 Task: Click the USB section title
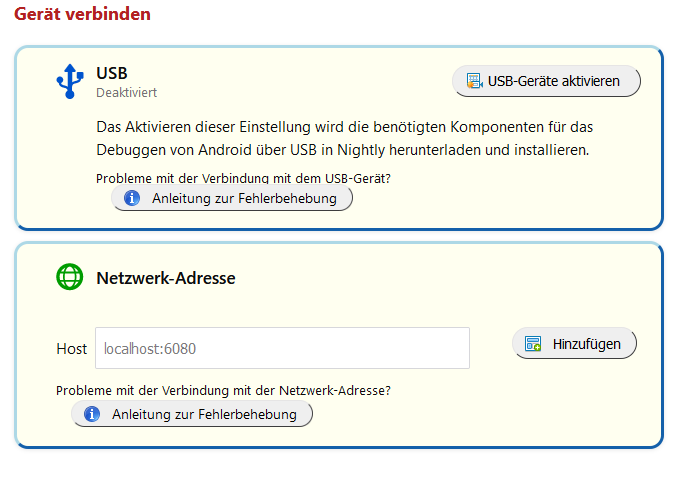[112, 73]
